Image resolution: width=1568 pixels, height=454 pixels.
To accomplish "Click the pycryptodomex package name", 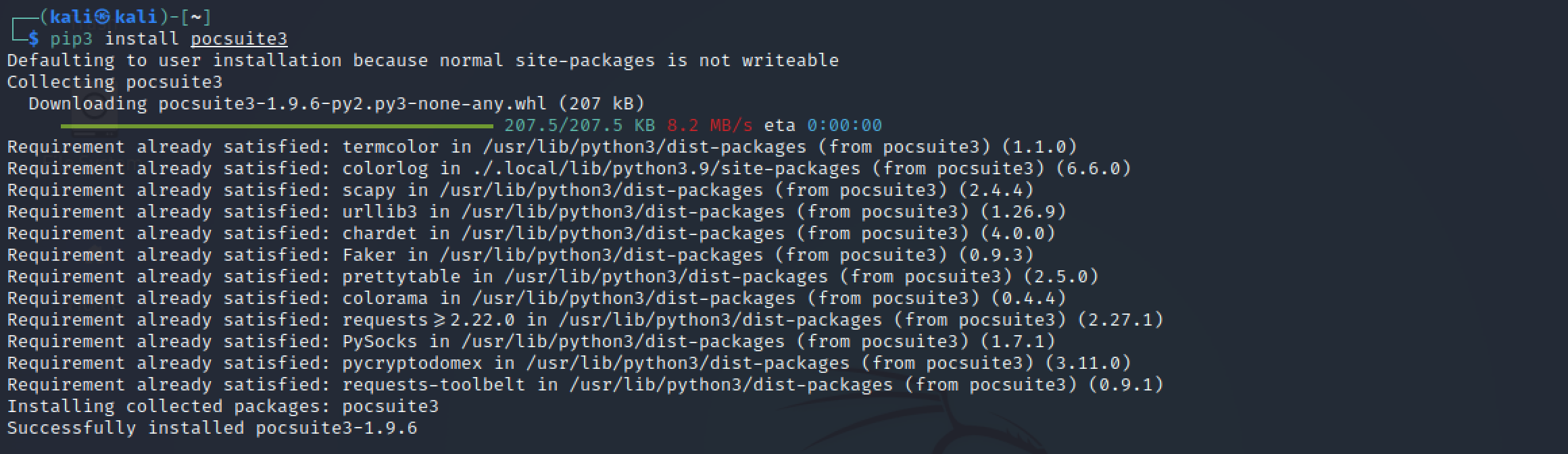I will point(412,363).
